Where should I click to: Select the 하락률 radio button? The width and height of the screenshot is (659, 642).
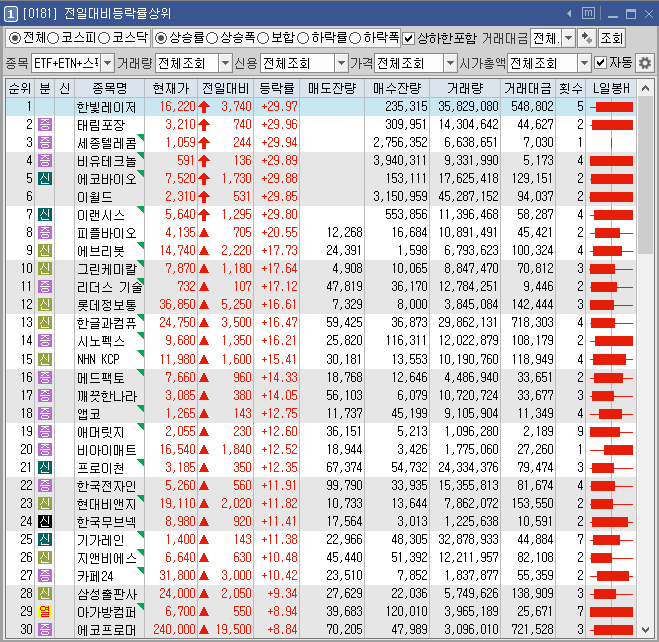(x=303, y=38)
